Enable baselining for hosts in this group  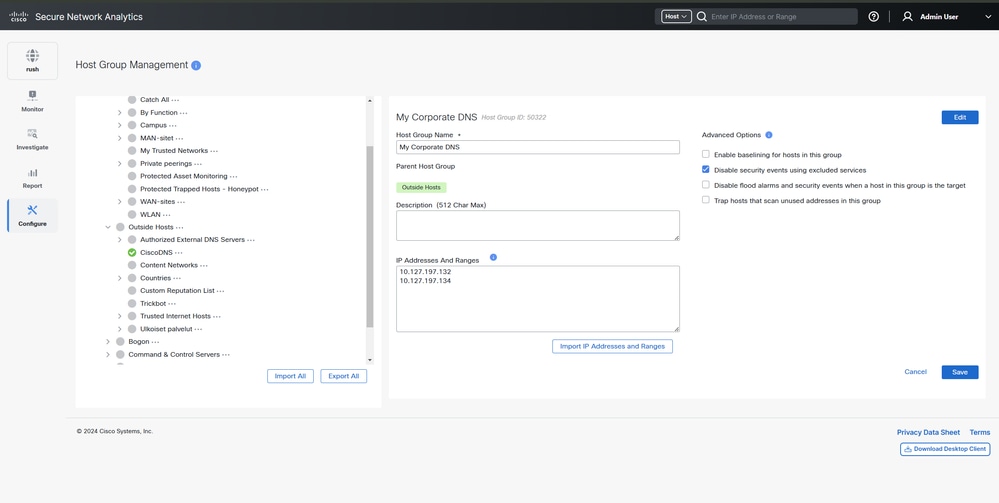pos(705,154)
